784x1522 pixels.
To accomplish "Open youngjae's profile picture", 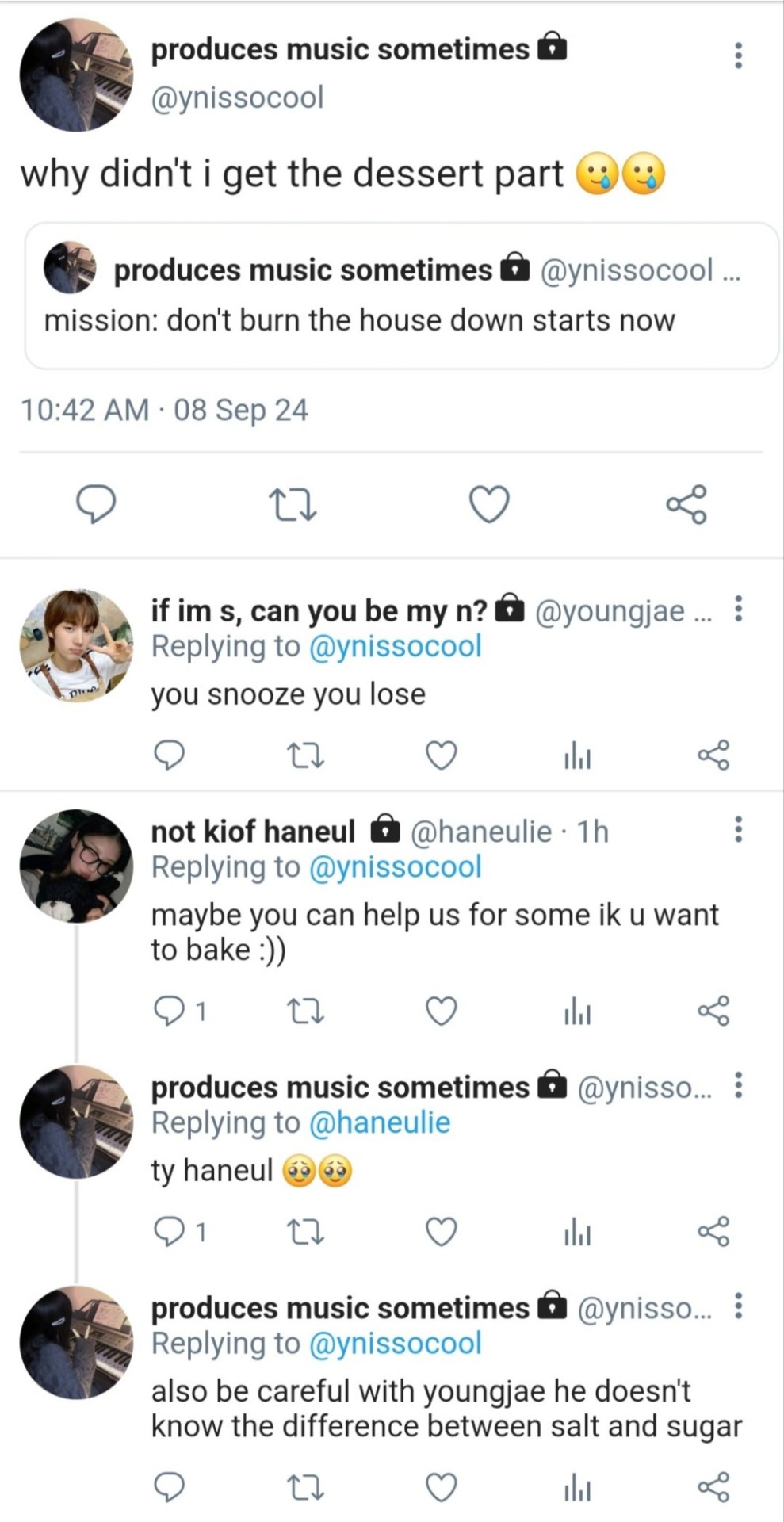I will click(77, 646).
